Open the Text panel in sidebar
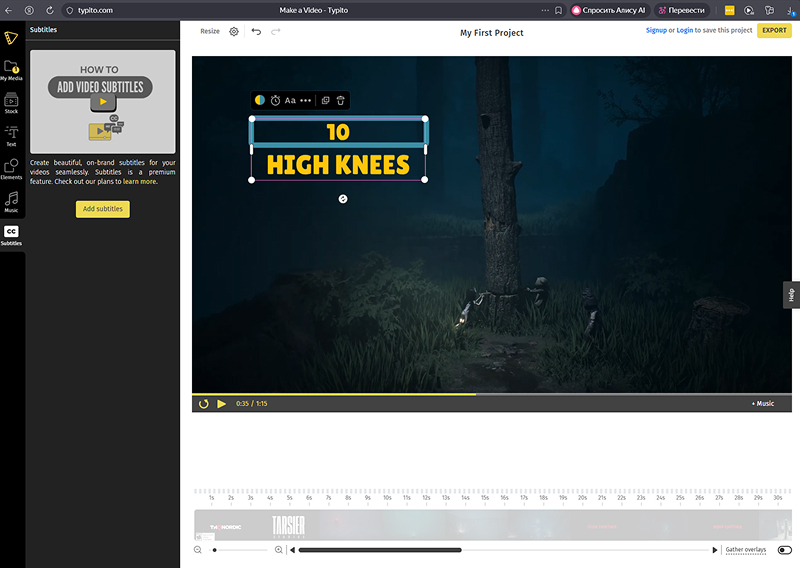800x568 pixels. point(12,136)
